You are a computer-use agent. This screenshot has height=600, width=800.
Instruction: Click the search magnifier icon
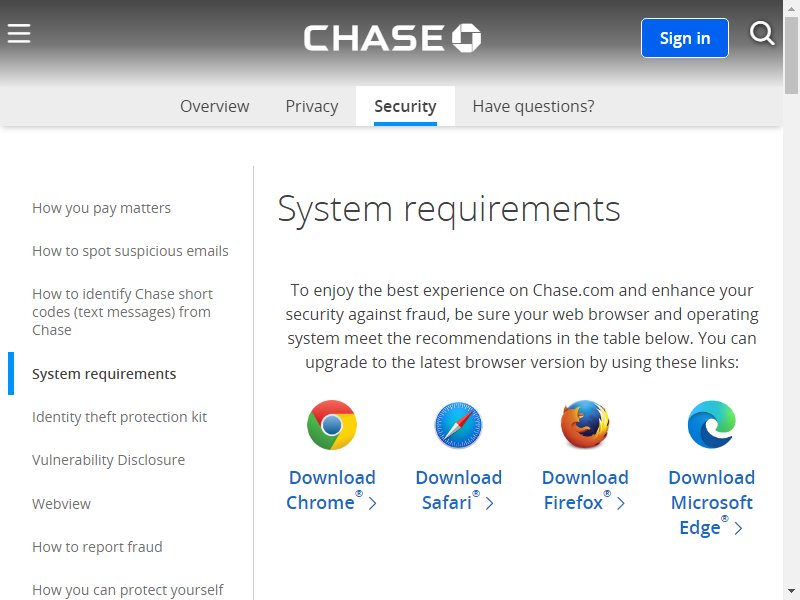tap(762, 34)
